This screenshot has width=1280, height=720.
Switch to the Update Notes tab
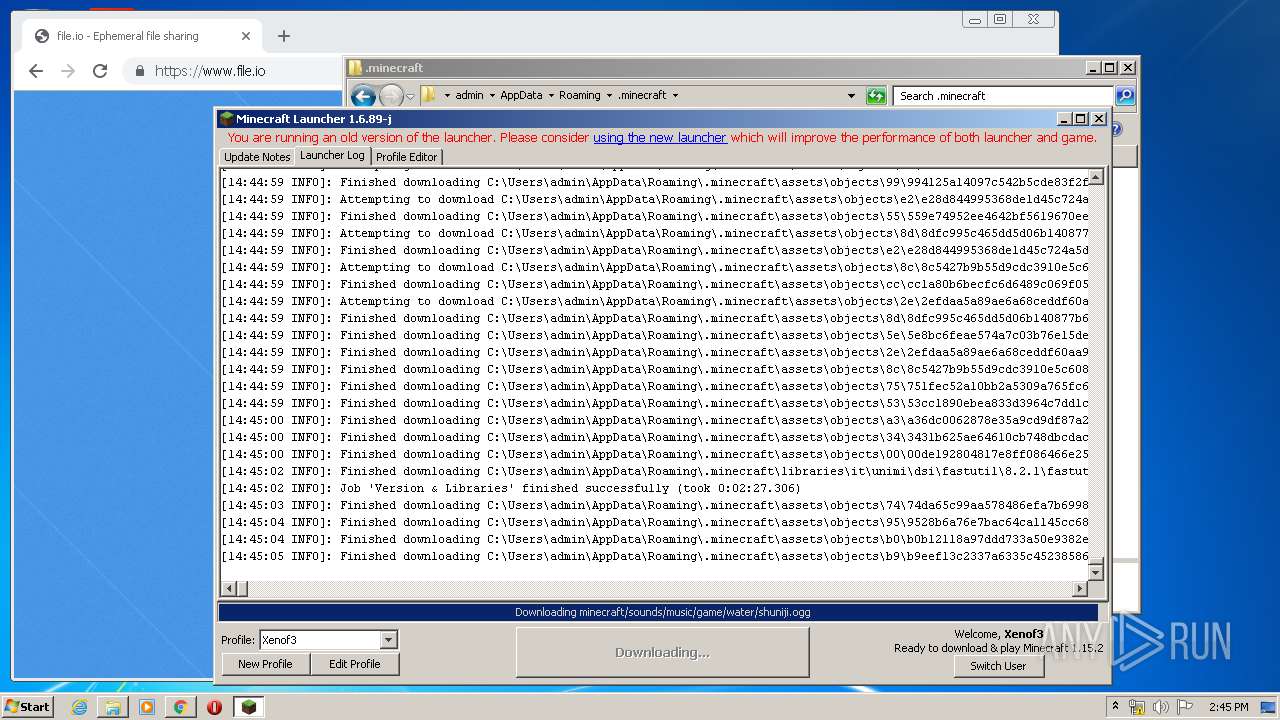pos(257,157)
